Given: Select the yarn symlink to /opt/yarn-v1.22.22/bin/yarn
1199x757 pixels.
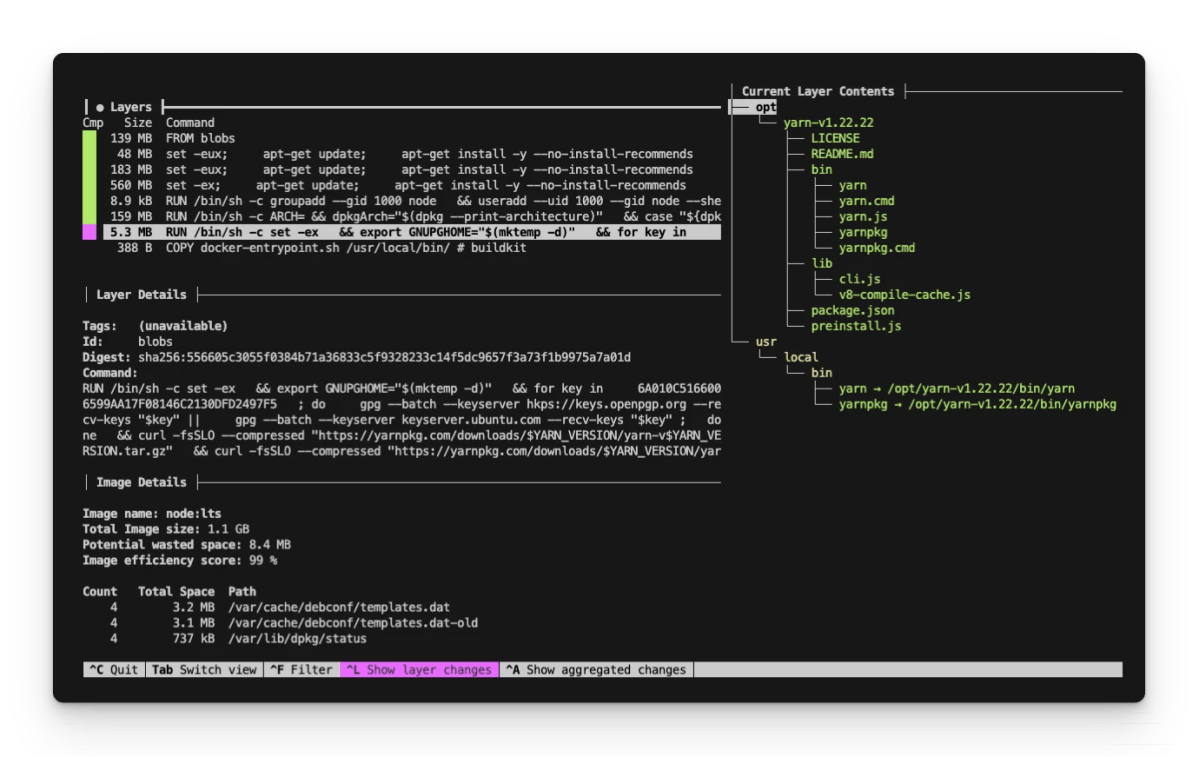Looking at the screenshot, I should pyautogui.click(x=957, y=388).
